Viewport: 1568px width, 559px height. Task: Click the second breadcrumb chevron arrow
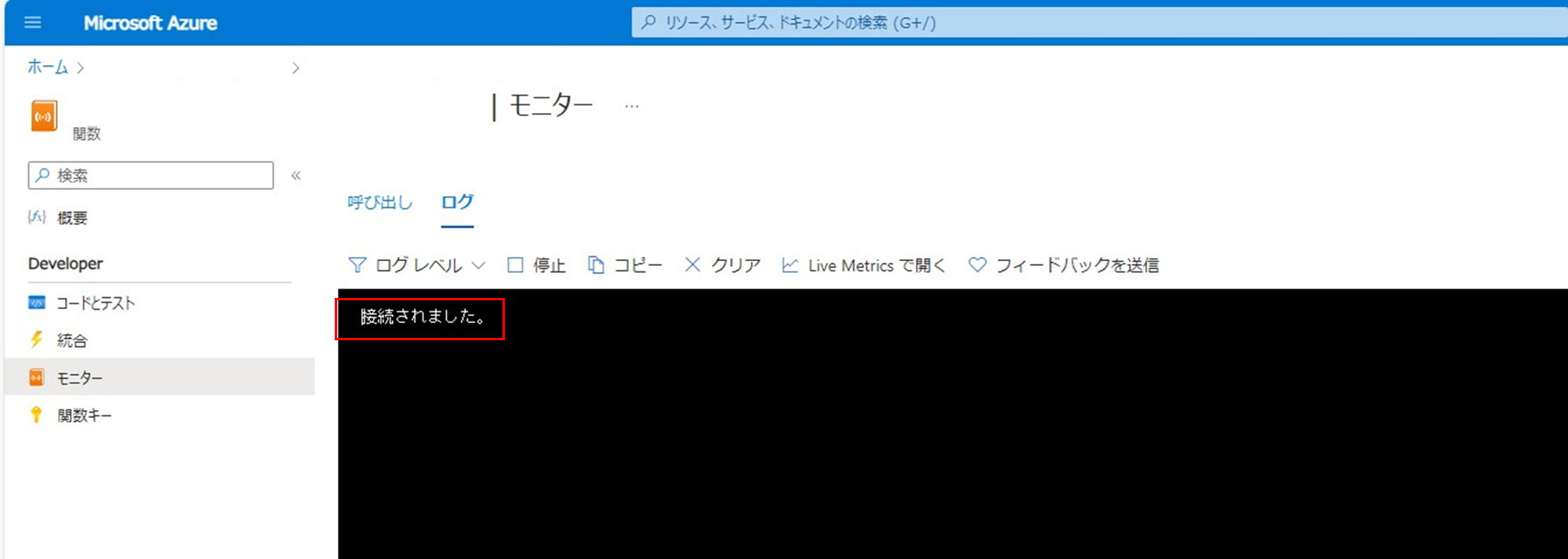pyautogui.click(x=296, y=68)
